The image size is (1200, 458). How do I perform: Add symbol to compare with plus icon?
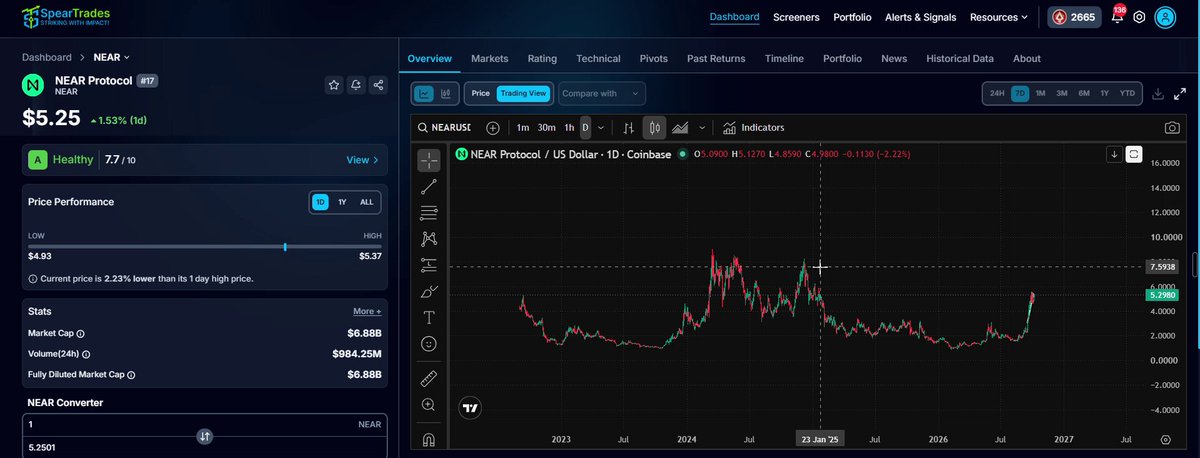coord(492,128)
